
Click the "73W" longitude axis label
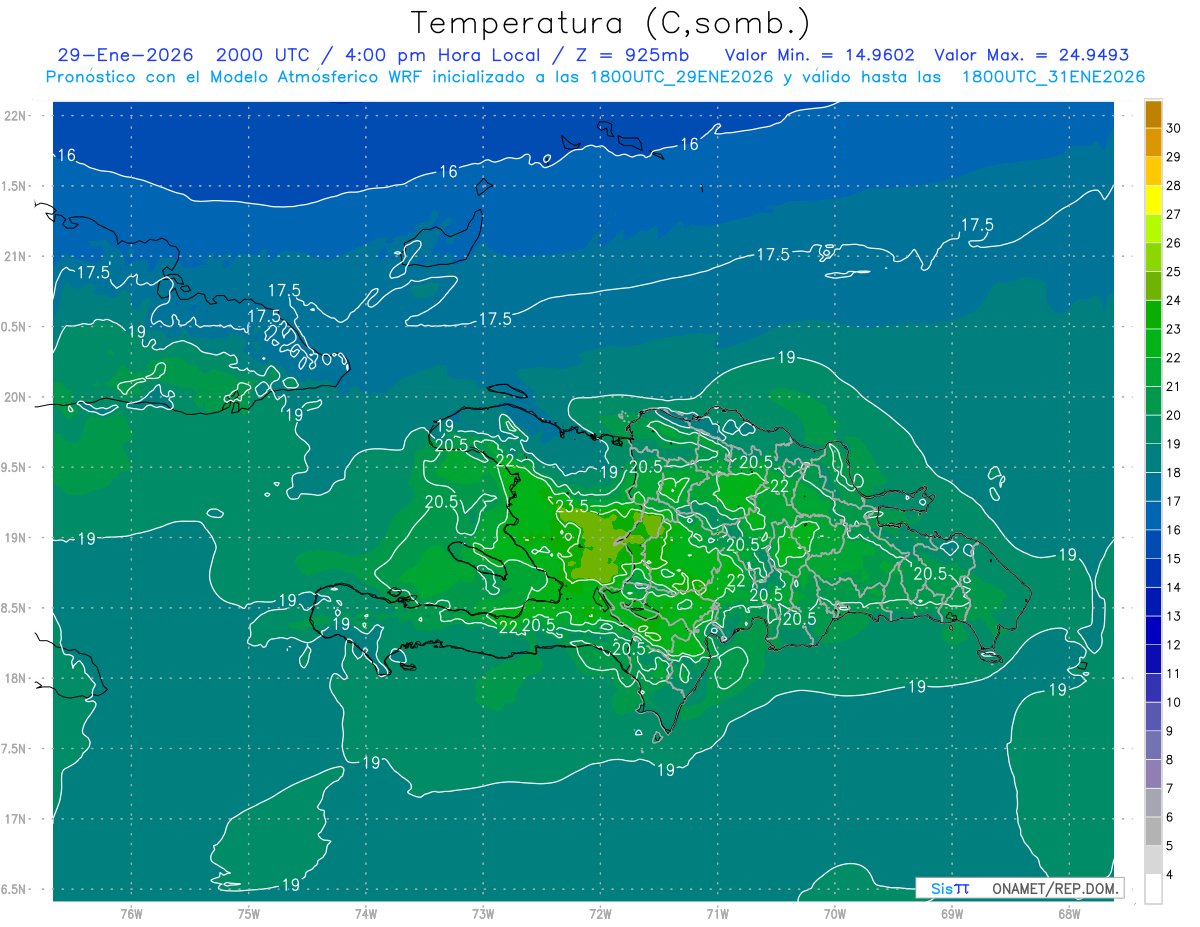pyautogui.click(x=483, y=914)
